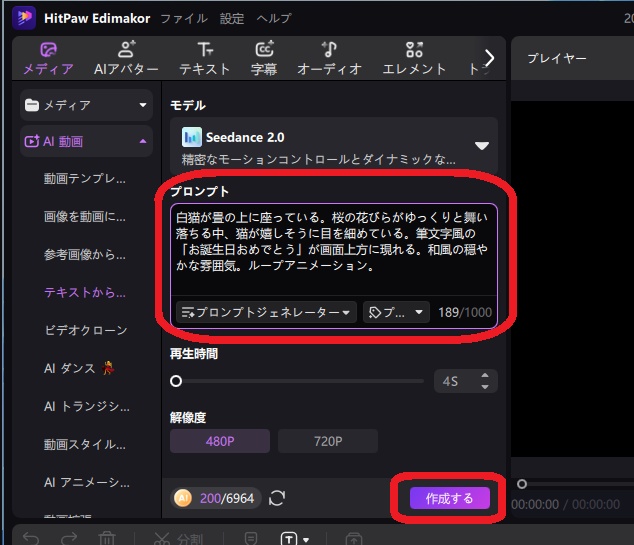Image resolution: width=634 pixels, height=545 pixels.
Task: Switch to the エレメント tab
Action: (414, 59)
